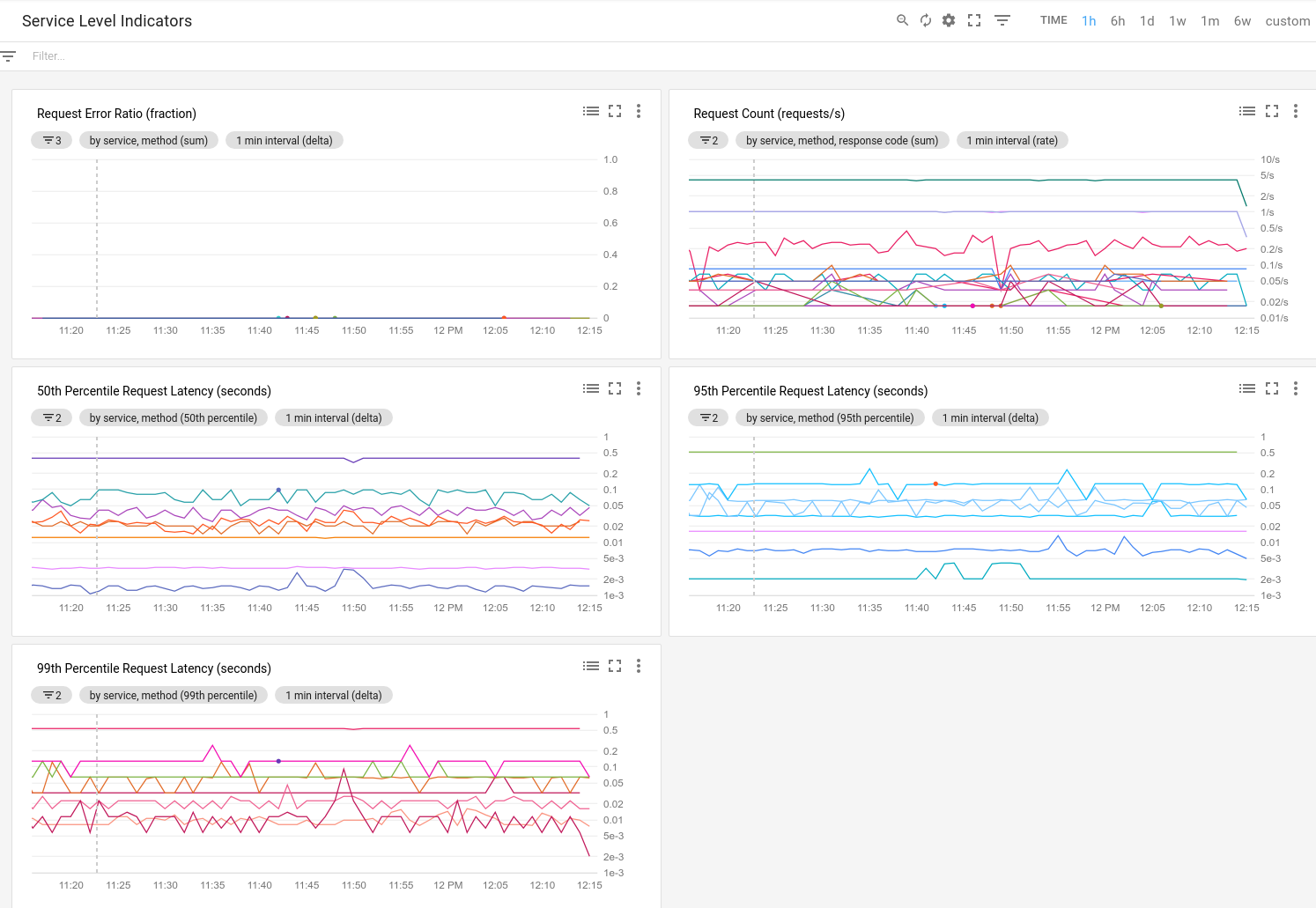Click the 'by service, method (sum)' chip

tap(149, 141)
